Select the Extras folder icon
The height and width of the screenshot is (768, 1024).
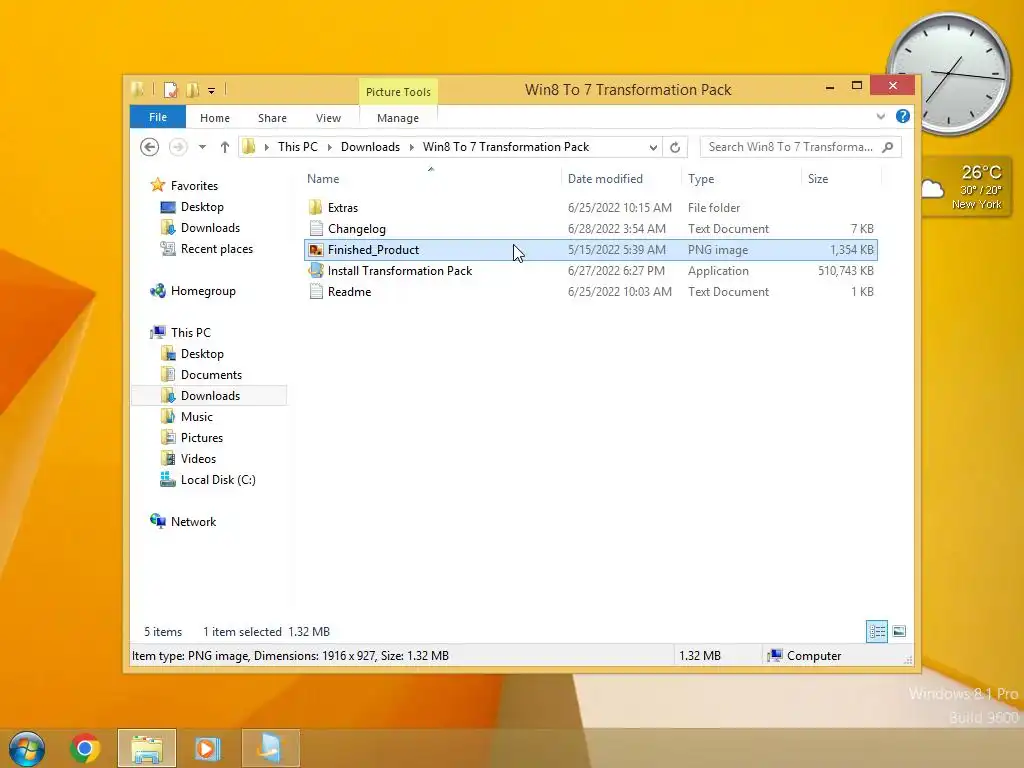click(x=315, y=208)
